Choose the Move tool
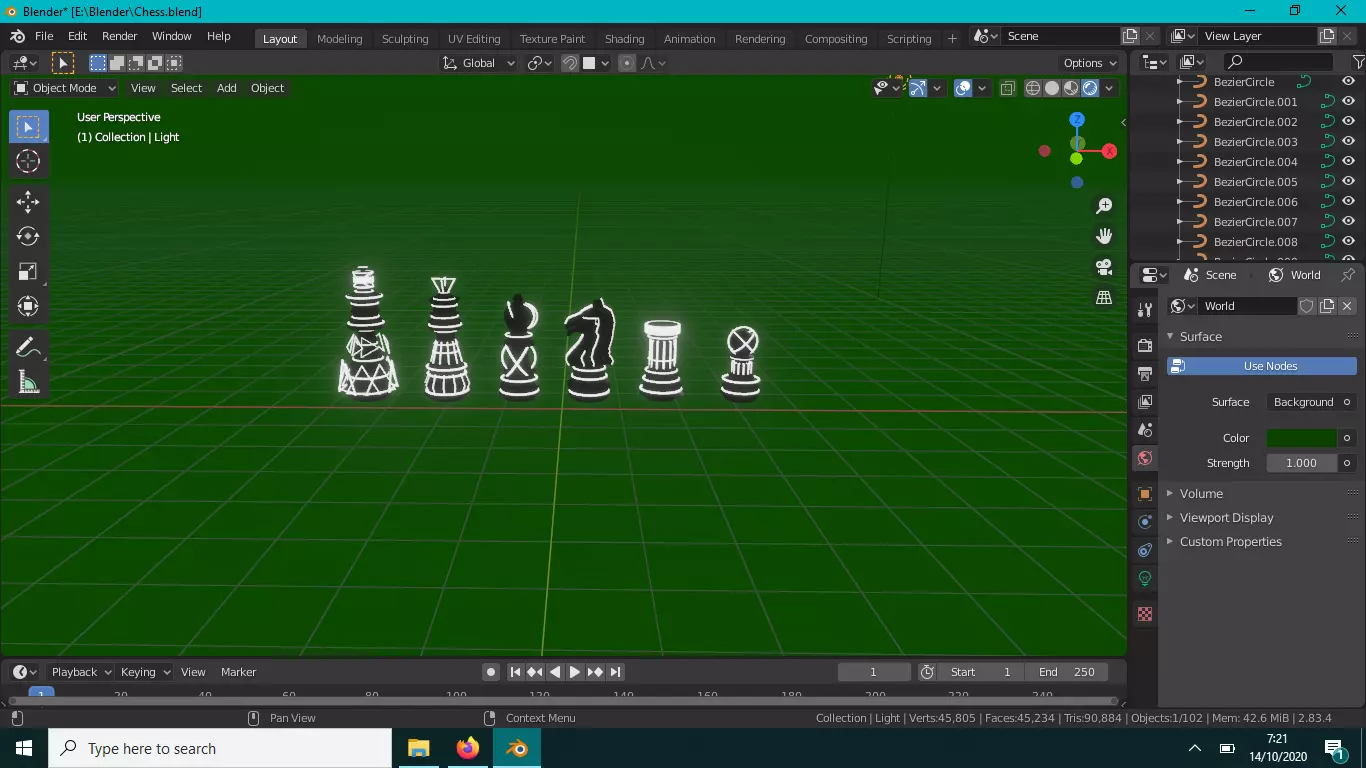The image size is (1366, 768). coord(28,202)
